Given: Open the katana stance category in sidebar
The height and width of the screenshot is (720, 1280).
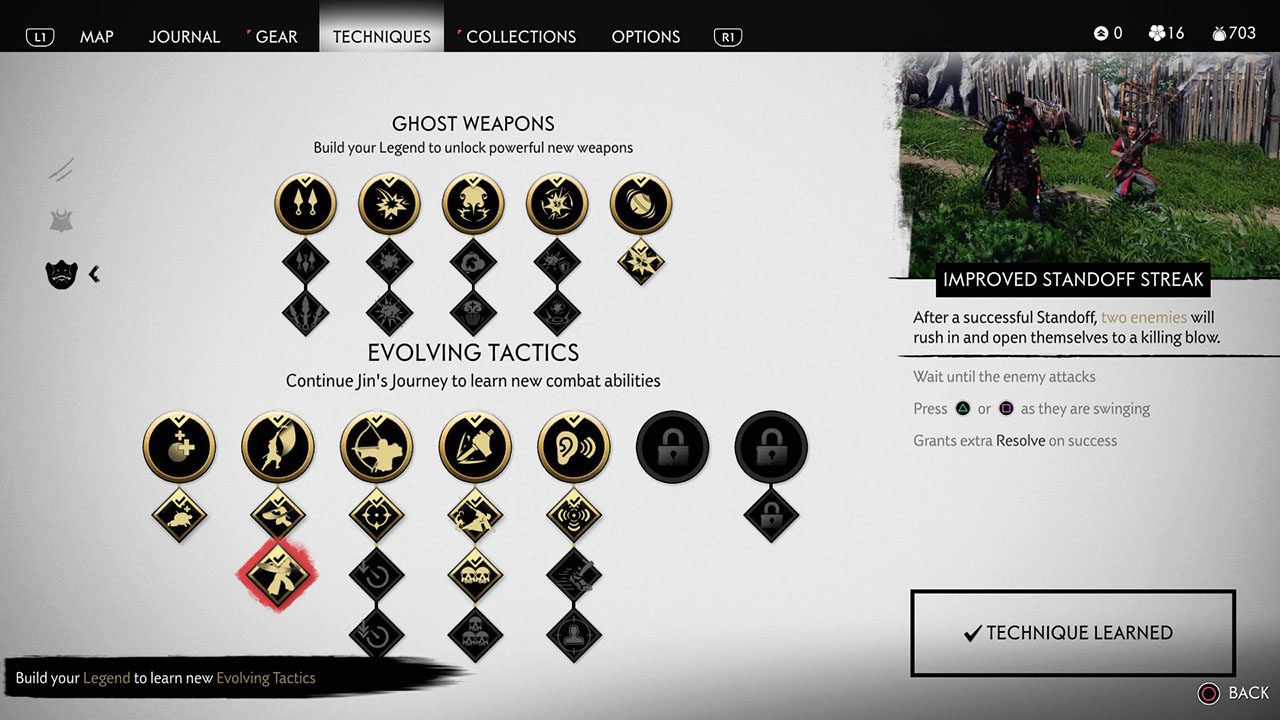Looking at the screenshot, I should (62, 169).
